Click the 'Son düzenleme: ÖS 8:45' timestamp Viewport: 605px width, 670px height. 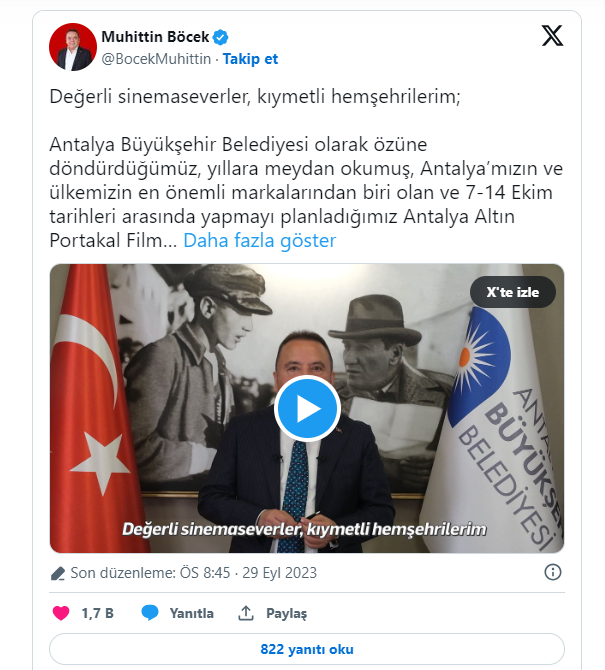click(150, 573)
